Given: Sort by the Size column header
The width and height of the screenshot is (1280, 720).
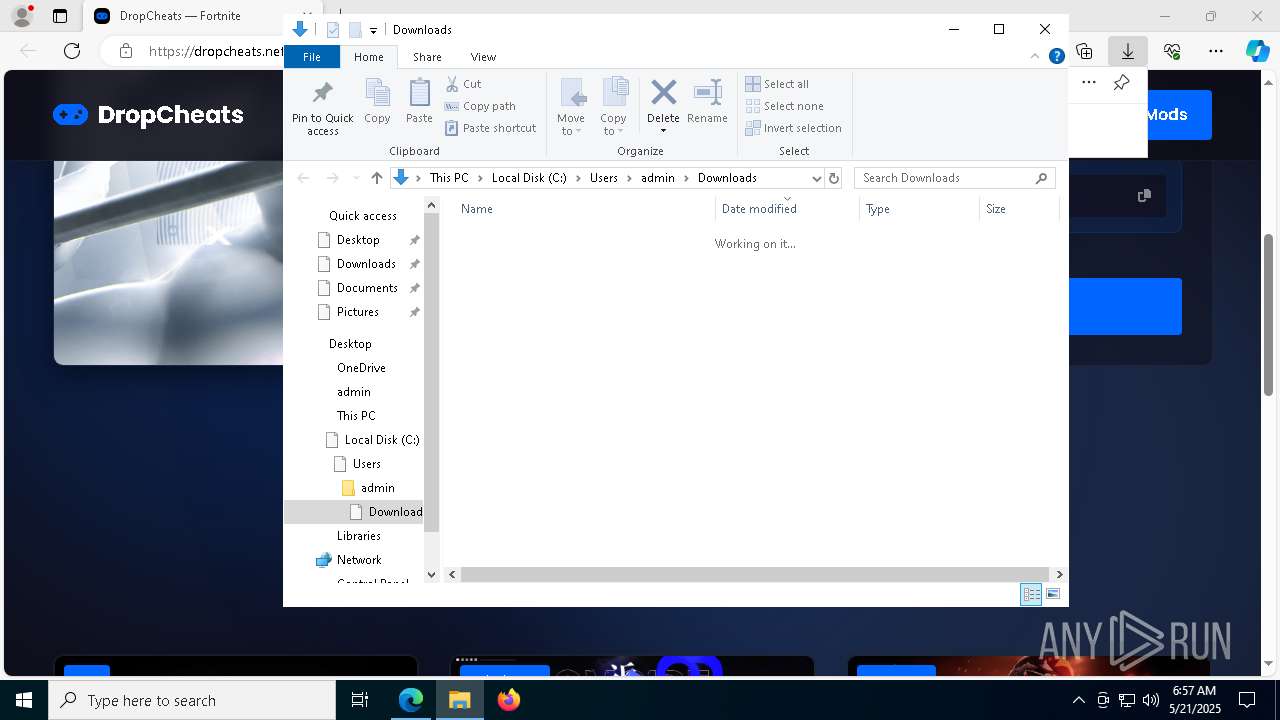Looking at the screenshot, I should click(x=1019, y=209).
